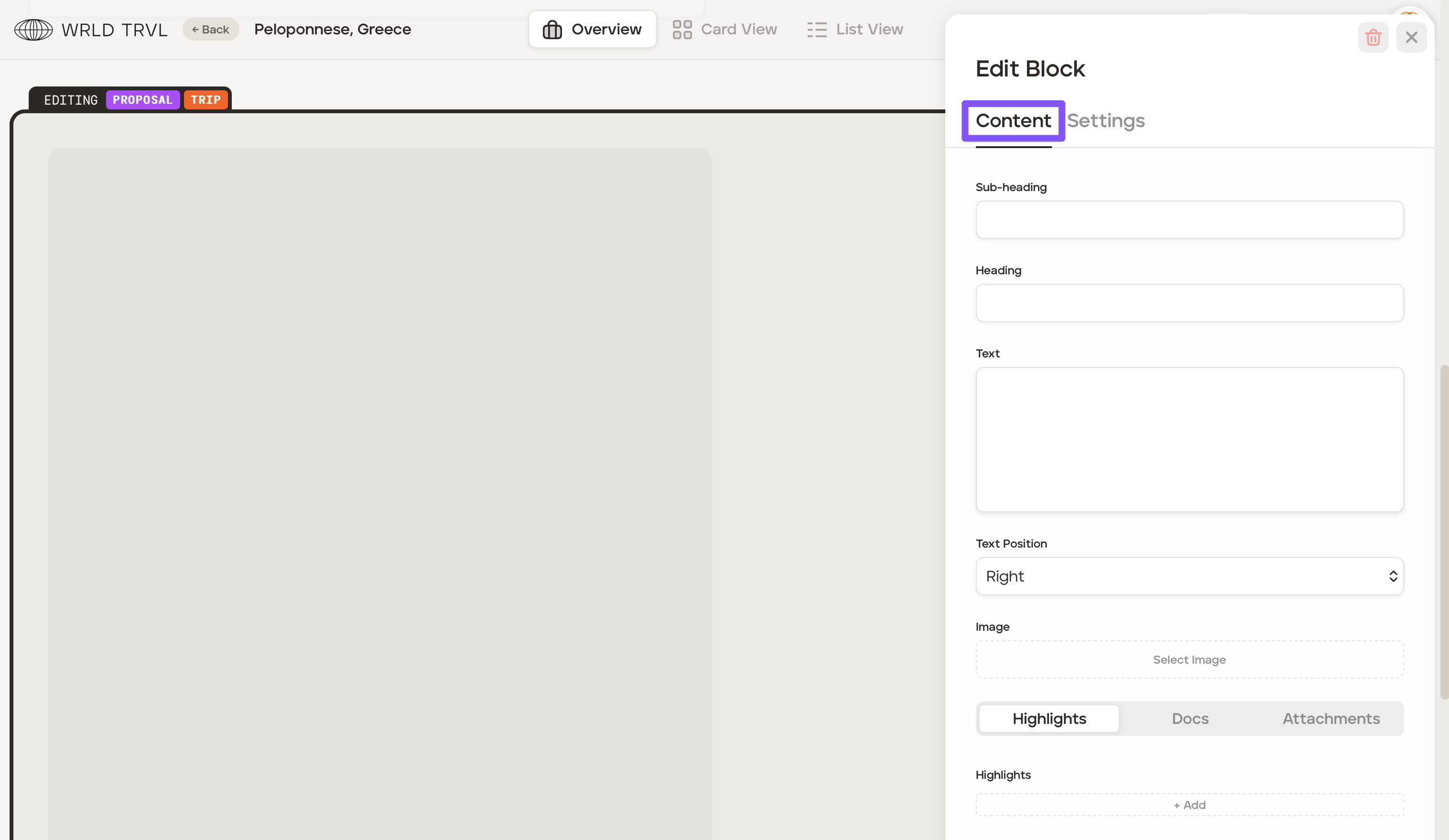
Task: Switch to the Docs segment
Action: [x=1189, y=719]
